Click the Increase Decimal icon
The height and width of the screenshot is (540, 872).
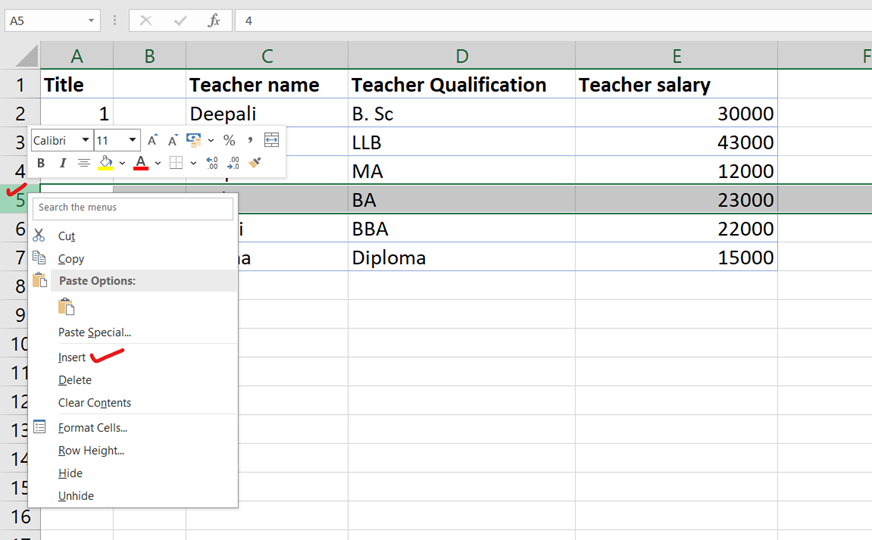click(x=212, y=163)
